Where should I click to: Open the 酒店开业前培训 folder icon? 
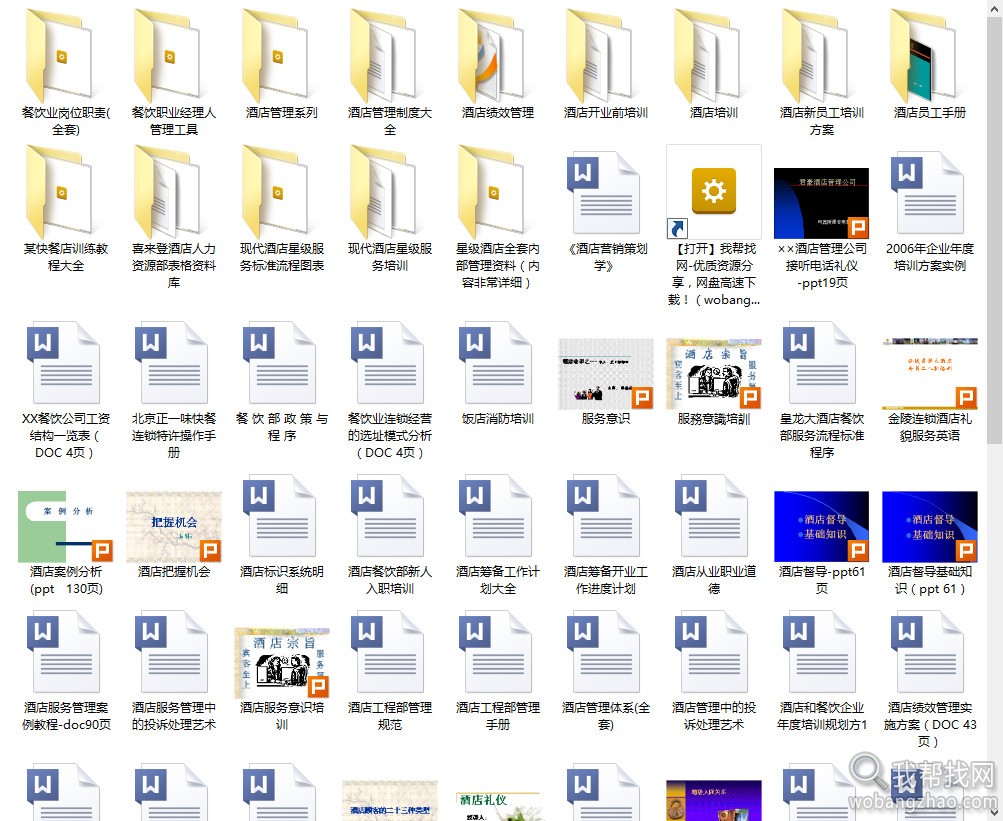[601, 55]
